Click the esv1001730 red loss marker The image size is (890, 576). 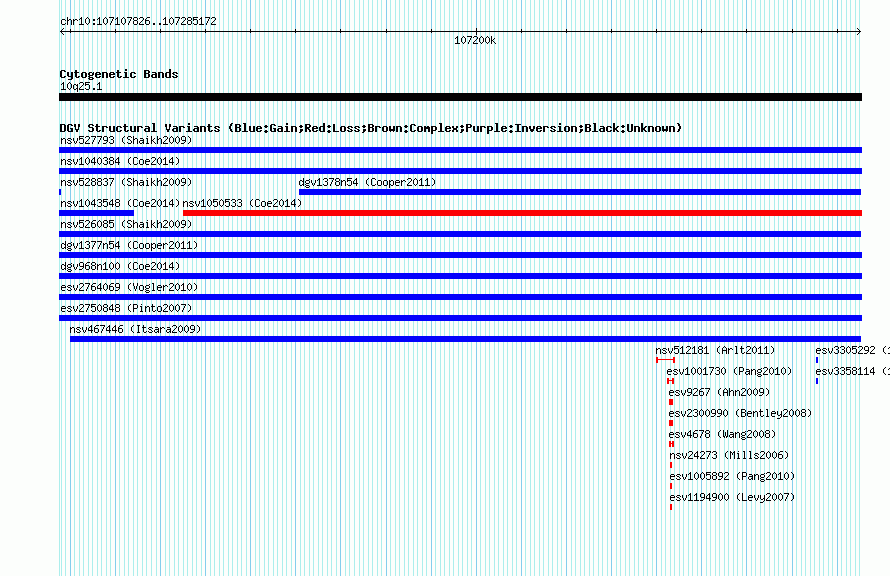(x=670, y=381)
